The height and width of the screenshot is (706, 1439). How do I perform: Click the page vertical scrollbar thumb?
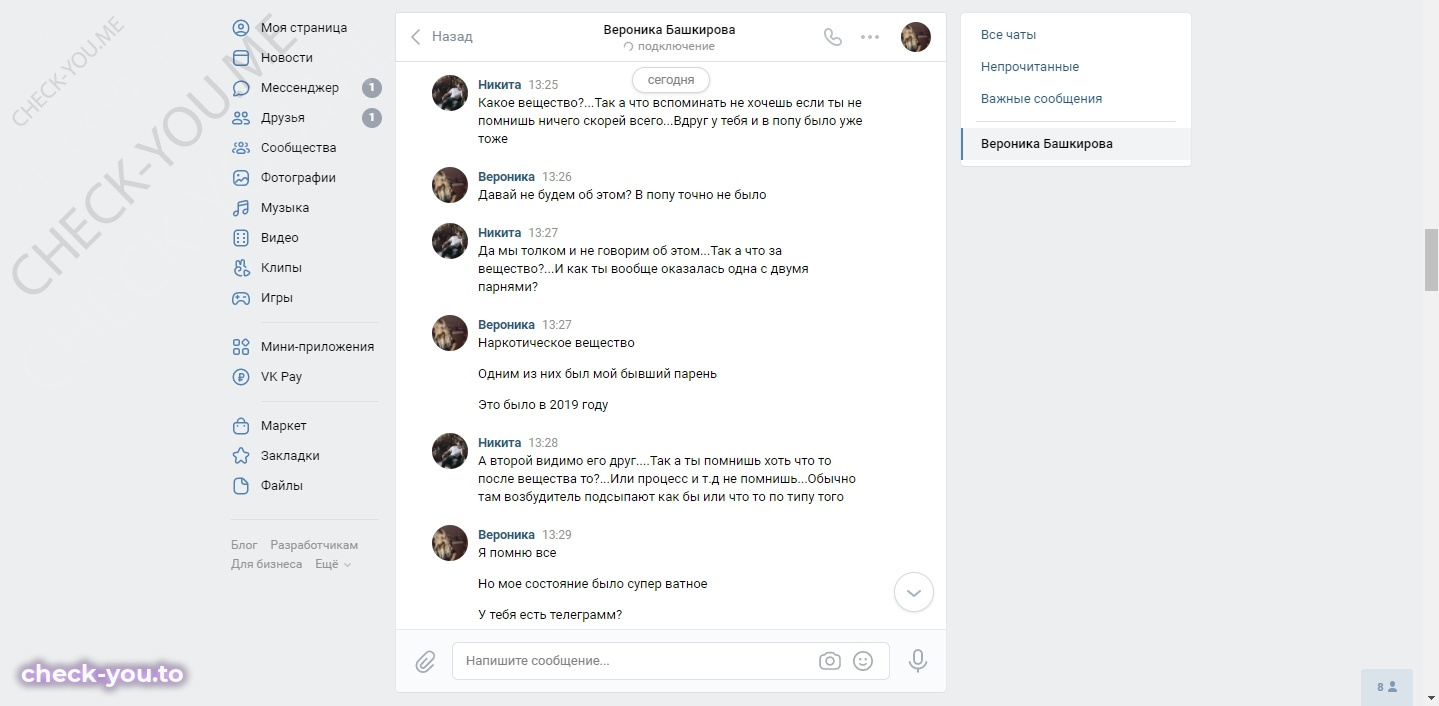[x=1431, y=260]
